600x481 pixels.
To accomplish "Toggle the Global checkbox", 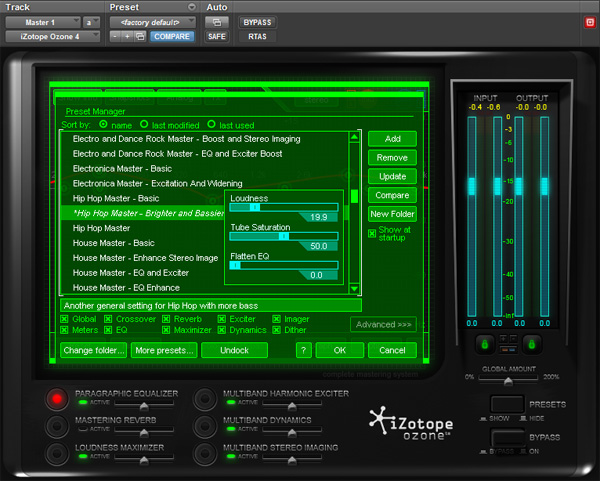I will [64, 319].
